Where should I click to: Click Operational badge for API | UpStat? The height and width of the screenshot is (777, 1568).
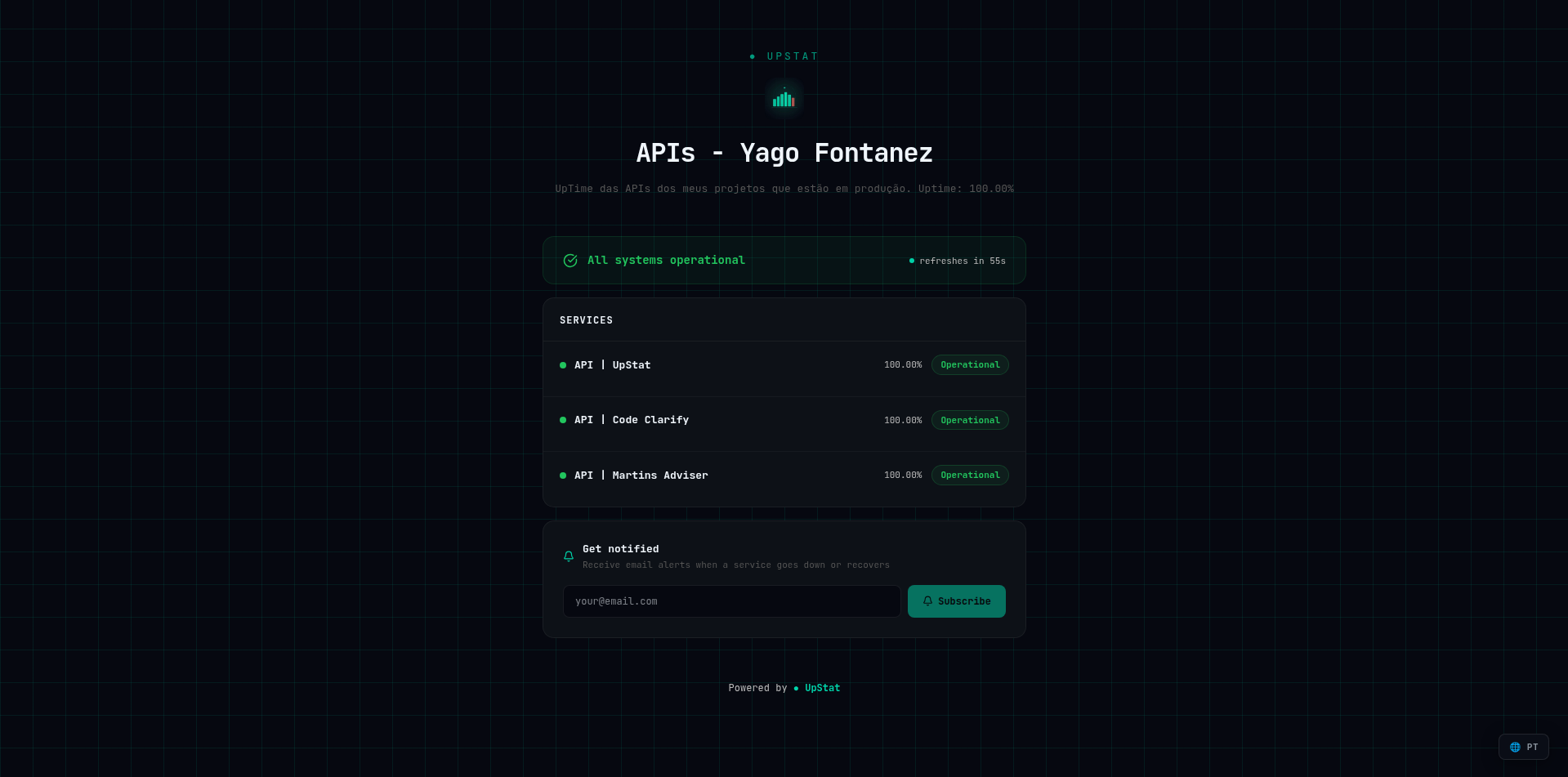(x=970, y=365)
